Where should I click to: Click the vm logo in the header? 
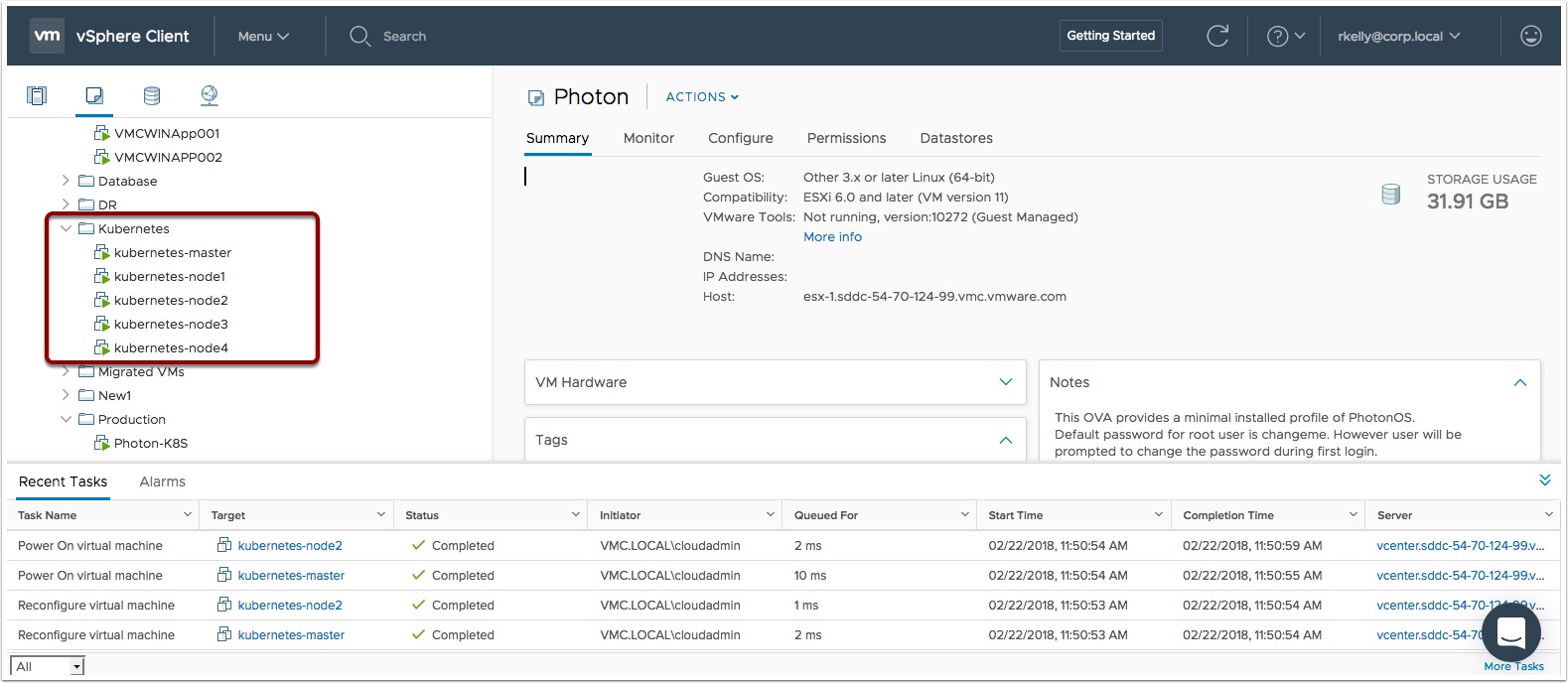(48, 36)
